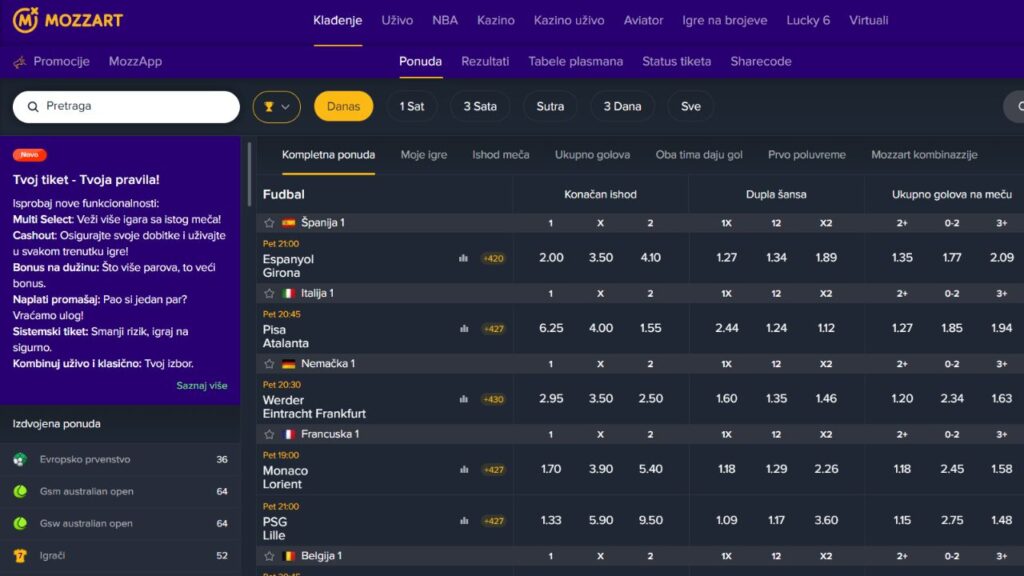The width and height of the screenshot is (1024, 576).
Task: Toggle favorite star for Italija 1 league
Action: tap(269, 294)
